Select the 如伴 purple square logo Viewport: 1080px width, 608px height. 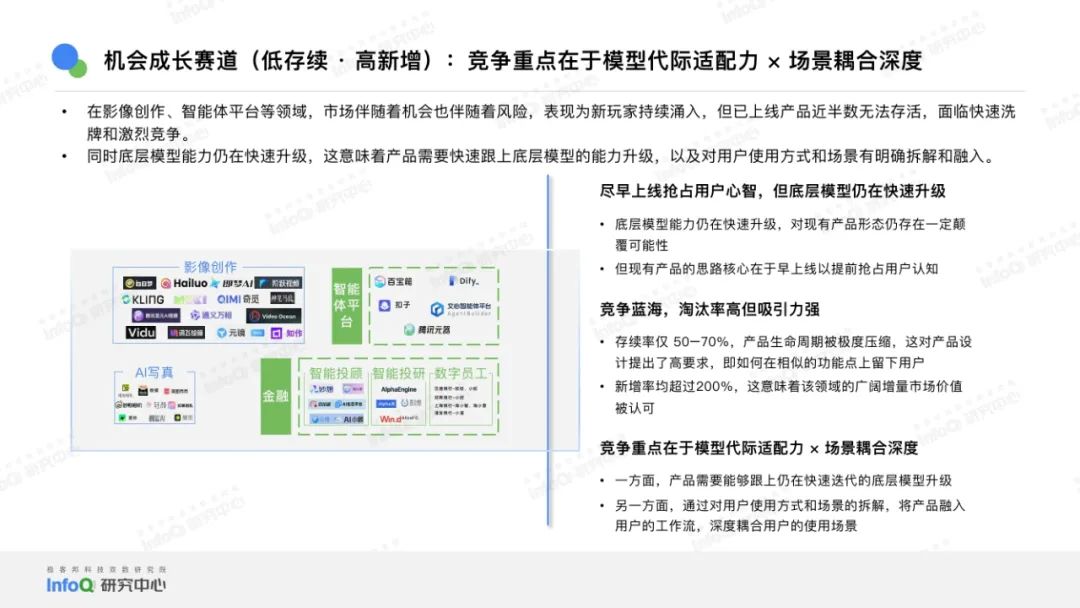276,333
